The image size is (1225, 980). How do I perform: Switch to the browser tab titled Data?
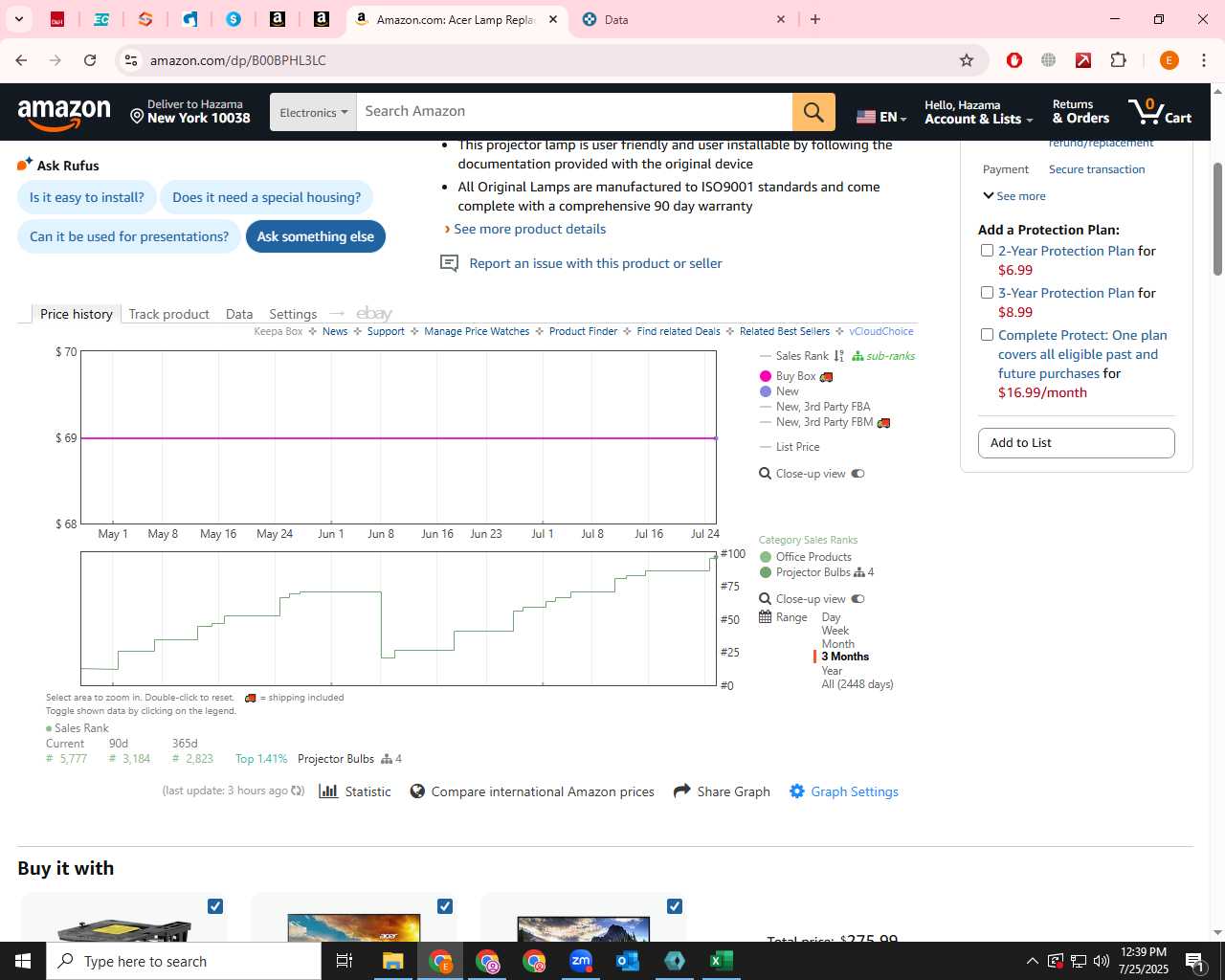coord(682,19)
